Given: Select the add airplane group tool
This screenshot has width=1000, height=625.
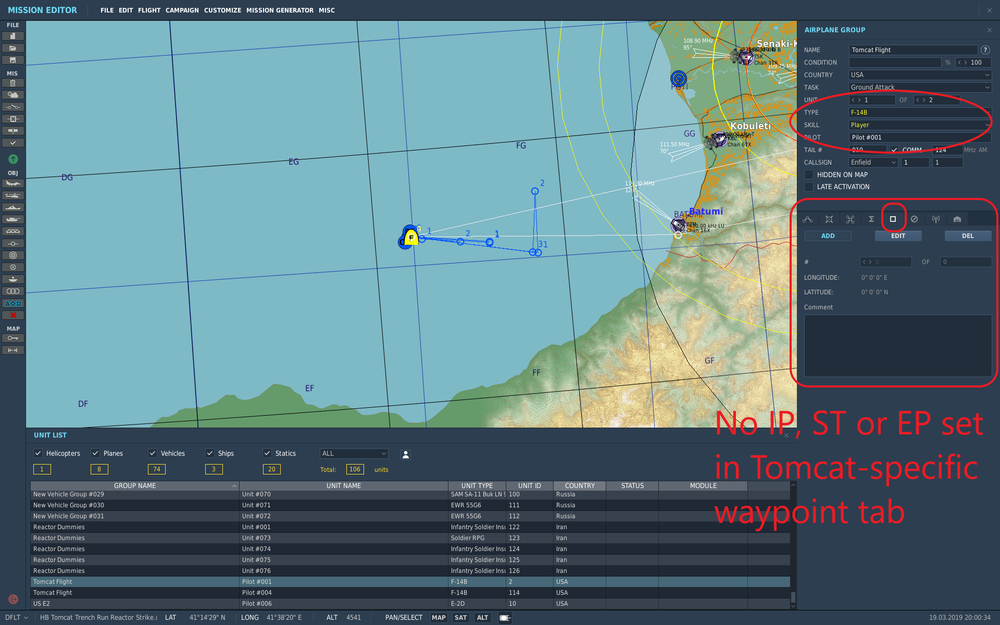Looking at the screenshot, I should tap(13, 184).
